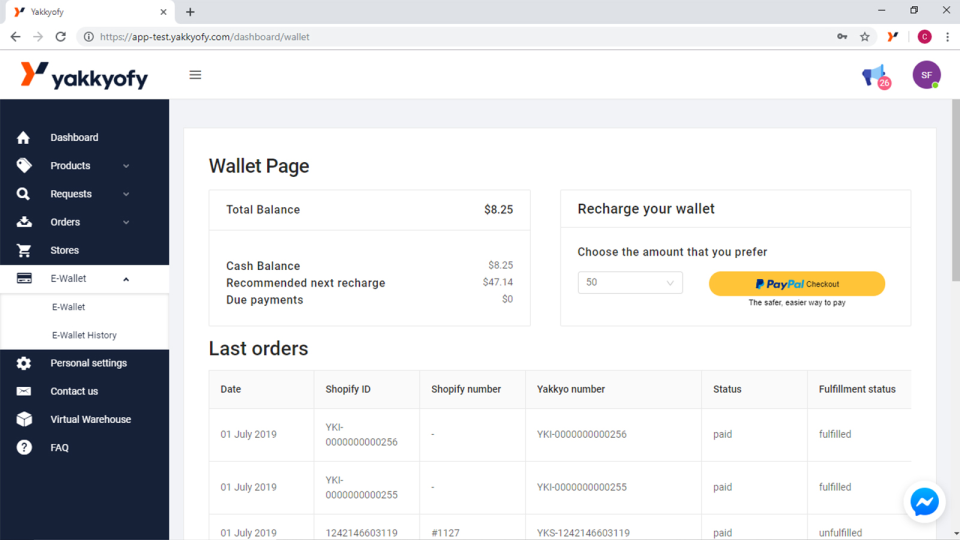Image resolution: width=960 pixels, height=540 pixels.
Task: Bookmark page with star icon
Action: [x=865, y=37]
